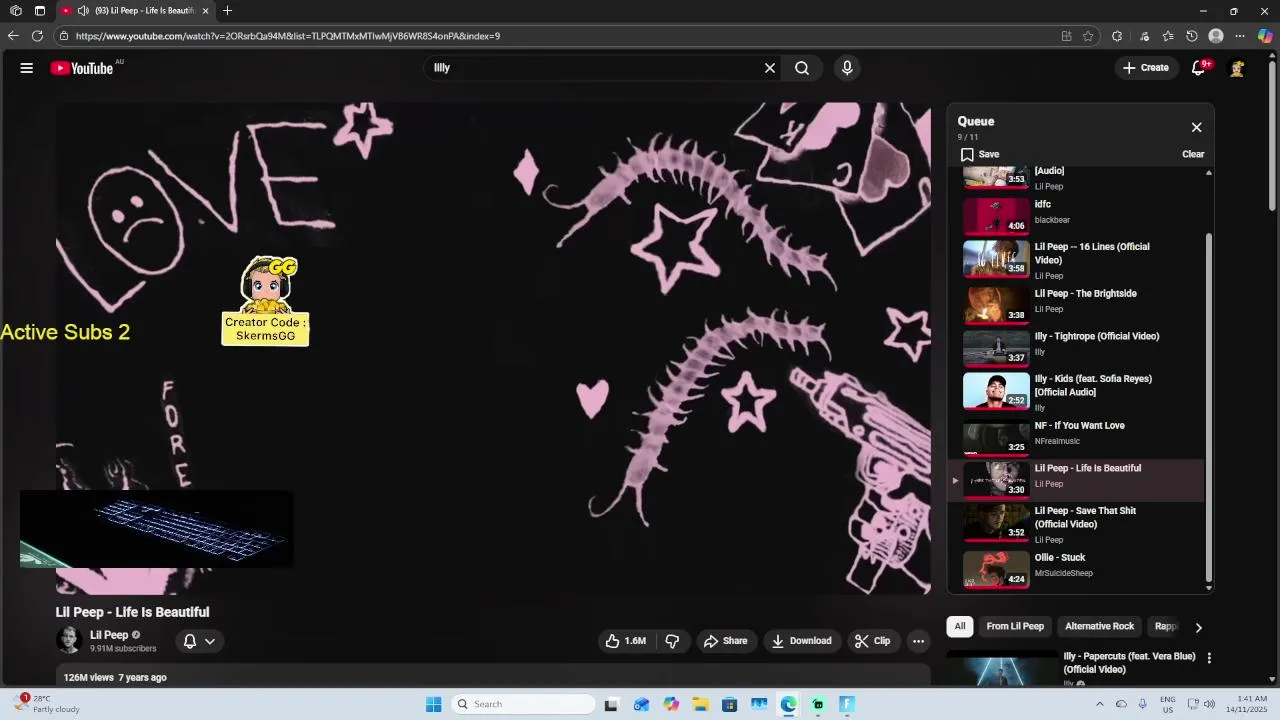Select the All filter chip
Screen dimensions: 1280x720
(x=960, y=626)
